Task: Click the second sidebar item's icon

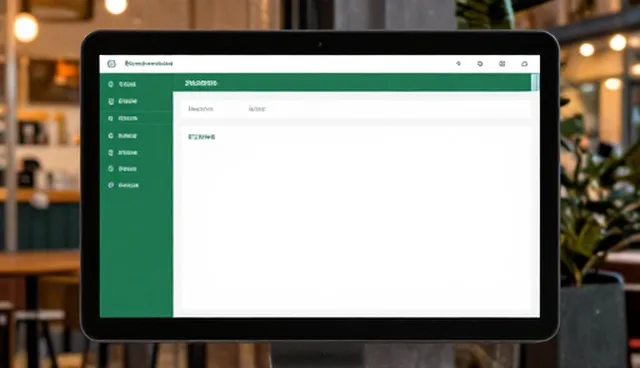Action: point(111,101)
